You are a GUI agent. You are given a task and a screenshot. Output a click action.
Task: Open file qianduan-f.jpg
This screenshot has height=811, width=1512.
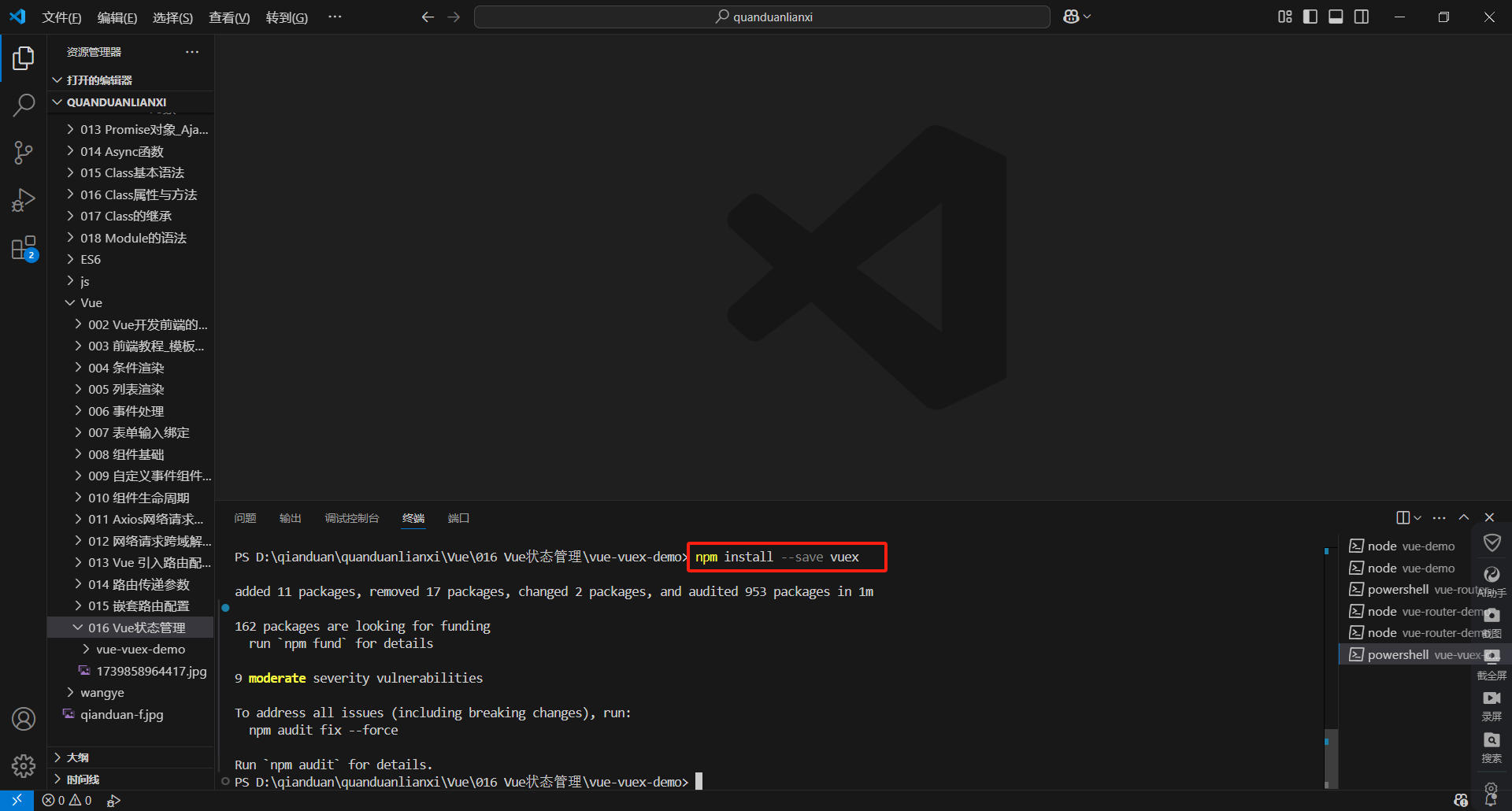tap(131, 714)
